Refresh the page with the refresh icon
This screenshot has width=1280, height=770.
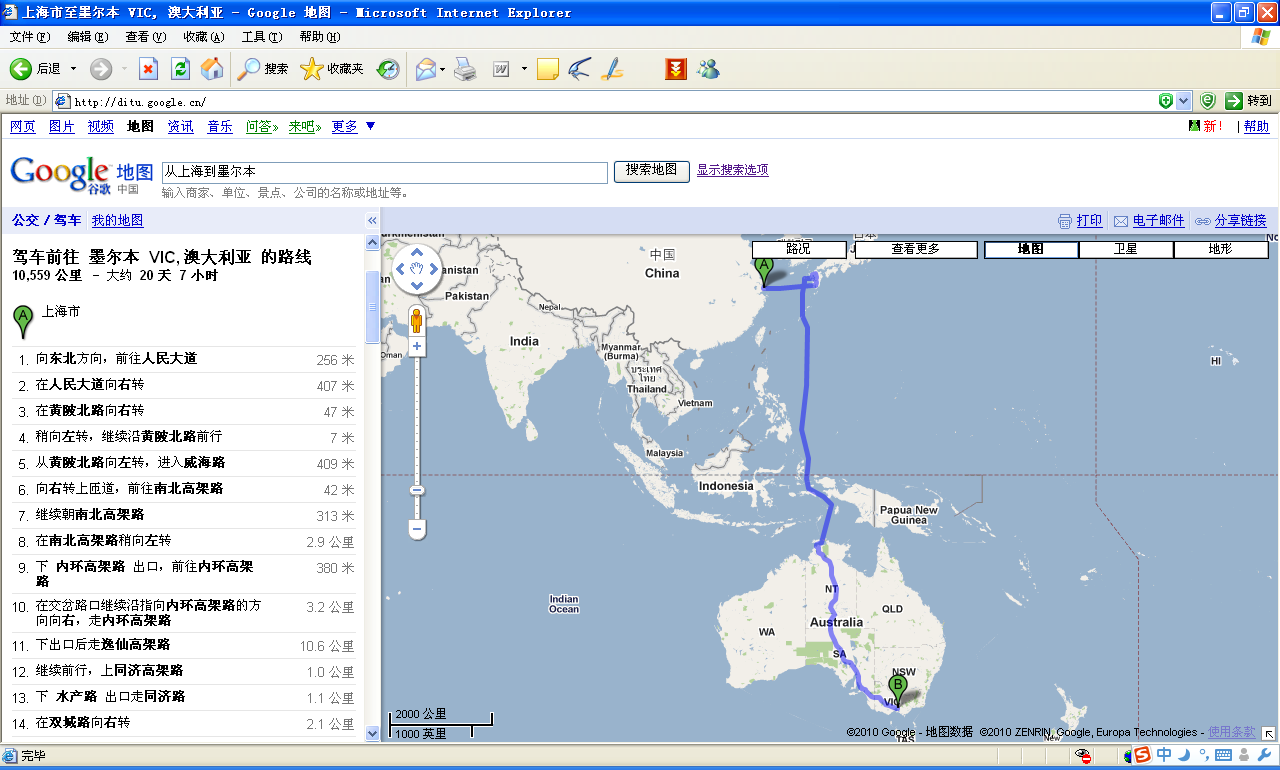(180, 69)
